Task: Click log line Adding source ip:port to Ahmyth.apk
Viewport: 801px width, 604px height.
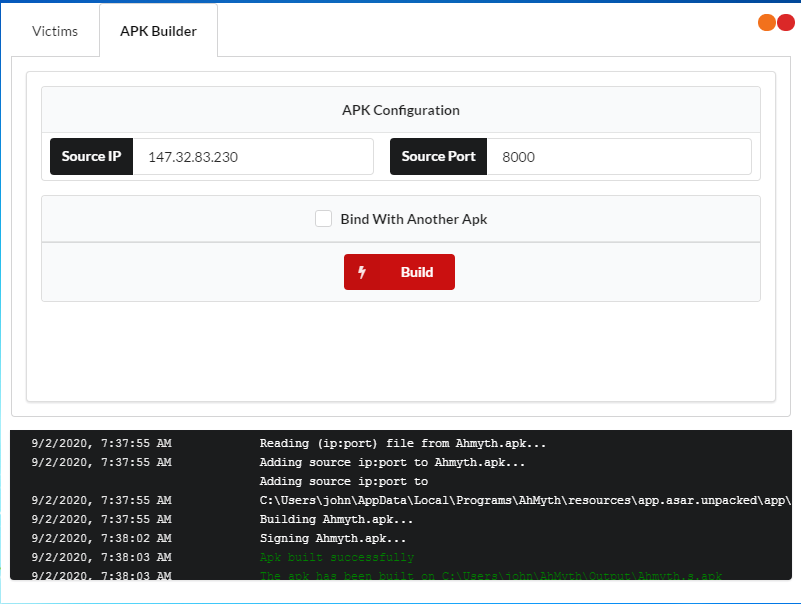Action: pos(392,462)
